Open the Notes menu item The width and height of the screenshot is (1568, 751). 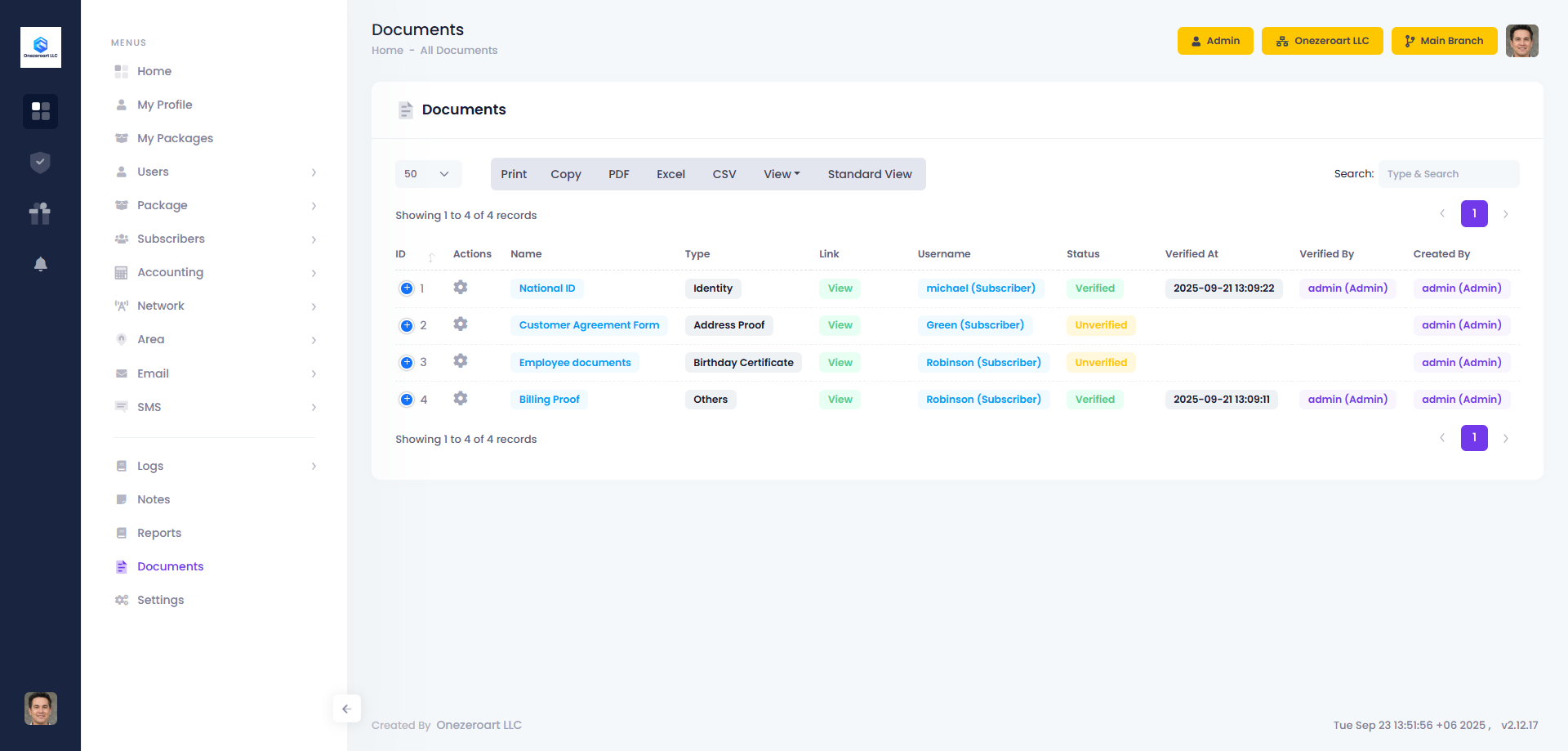point(154,499)
